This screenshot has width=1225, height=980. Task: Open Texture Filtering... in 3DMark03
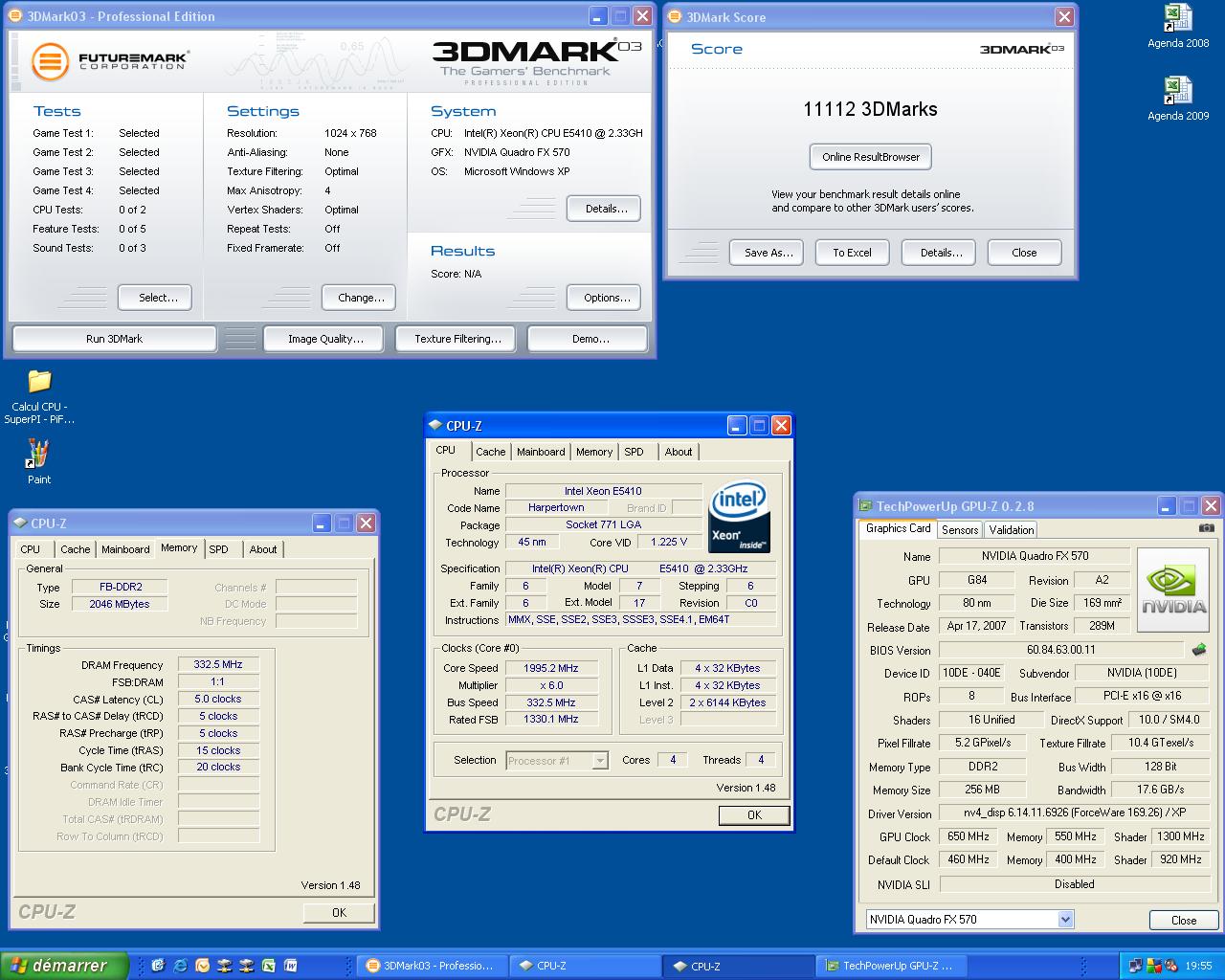coord(457,339)
